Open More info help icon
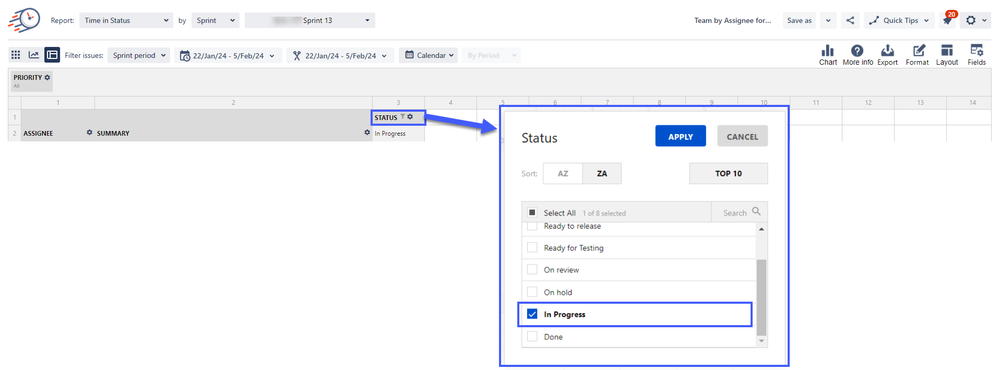The height and width of the screenshot is (370, 999). tap(858, 55)
